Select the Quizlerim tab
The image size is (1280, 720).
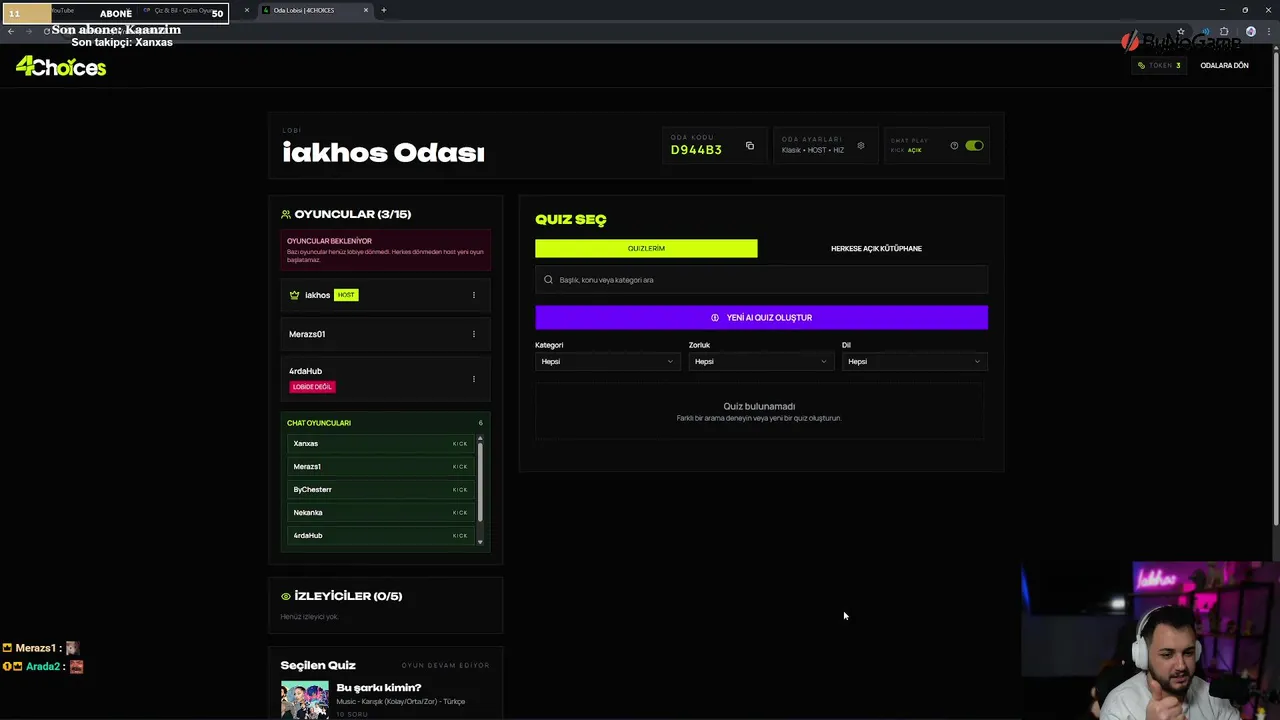pos(646,248)
